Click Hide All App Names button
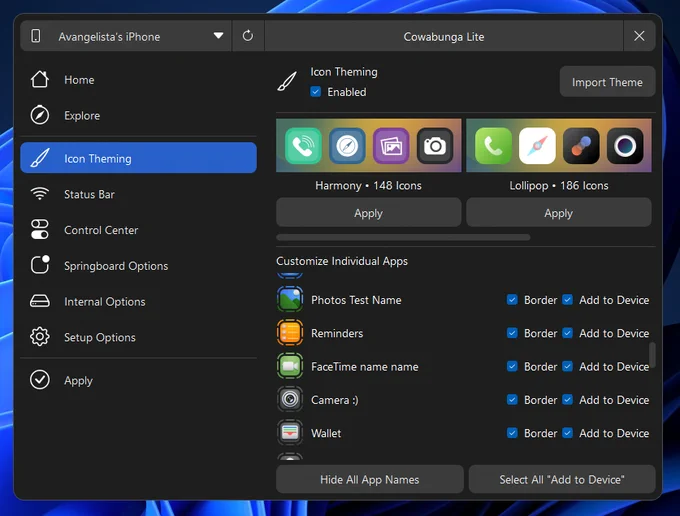680x516 pixels. [x=369, y=479]
